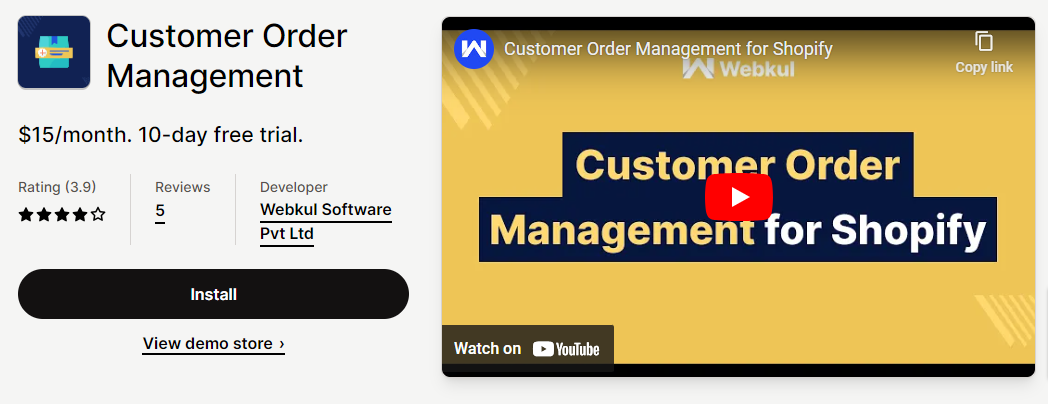1048x404 pixels.
Task: Play the YouTube video
Action: [x=739, y=197]
